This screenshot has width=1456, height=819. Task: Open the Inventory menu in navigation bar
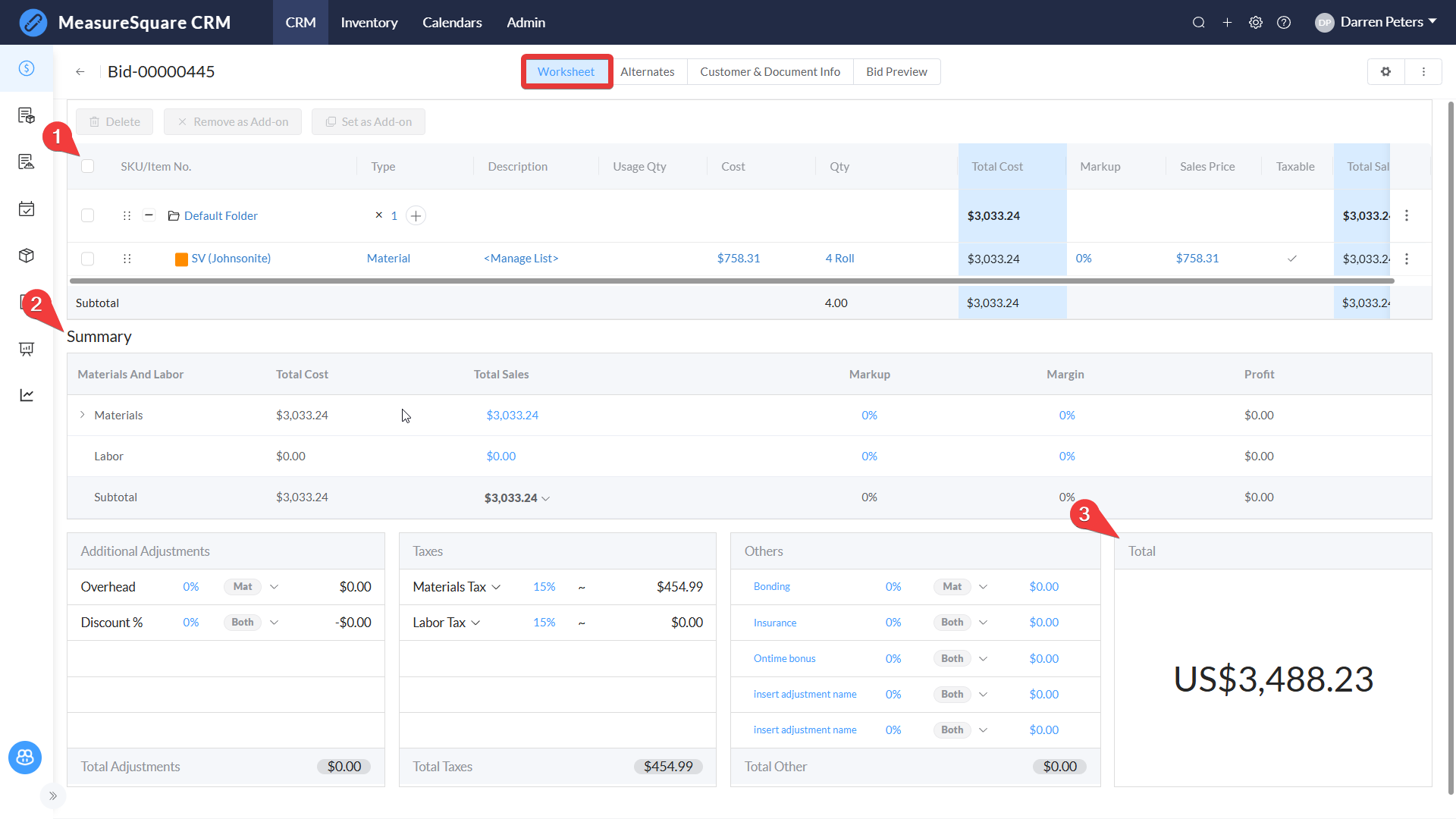[x=369, y=23]
